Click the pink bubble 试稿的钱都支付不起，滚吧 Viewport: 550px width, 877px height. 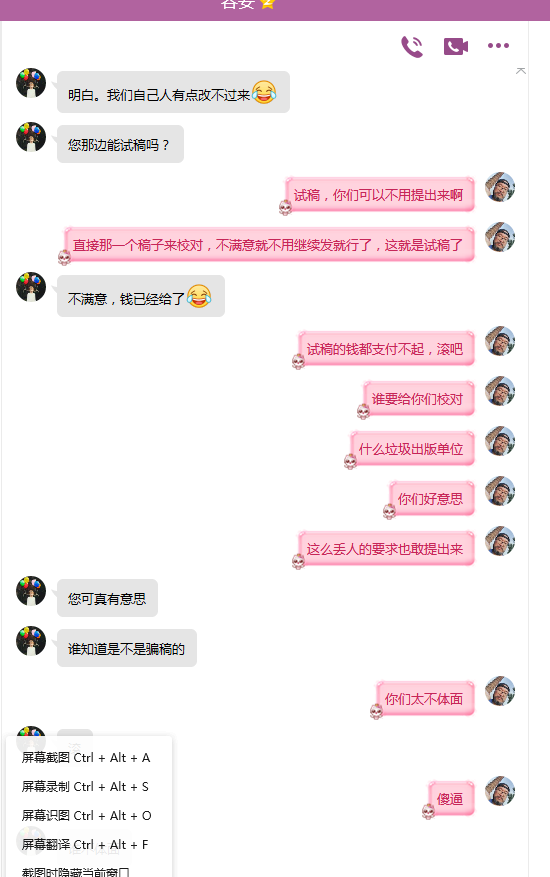(x=386, y=349)
